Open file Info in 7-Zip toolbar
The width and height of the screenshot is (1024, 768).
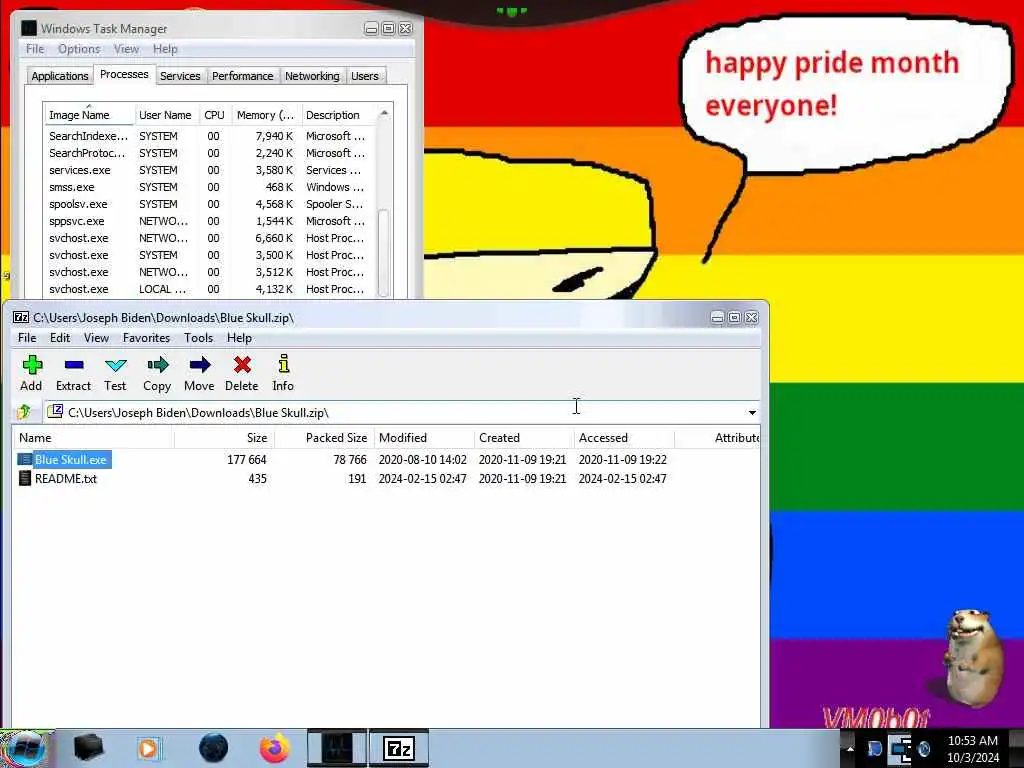pyautogui.click(x=283, y=374)
